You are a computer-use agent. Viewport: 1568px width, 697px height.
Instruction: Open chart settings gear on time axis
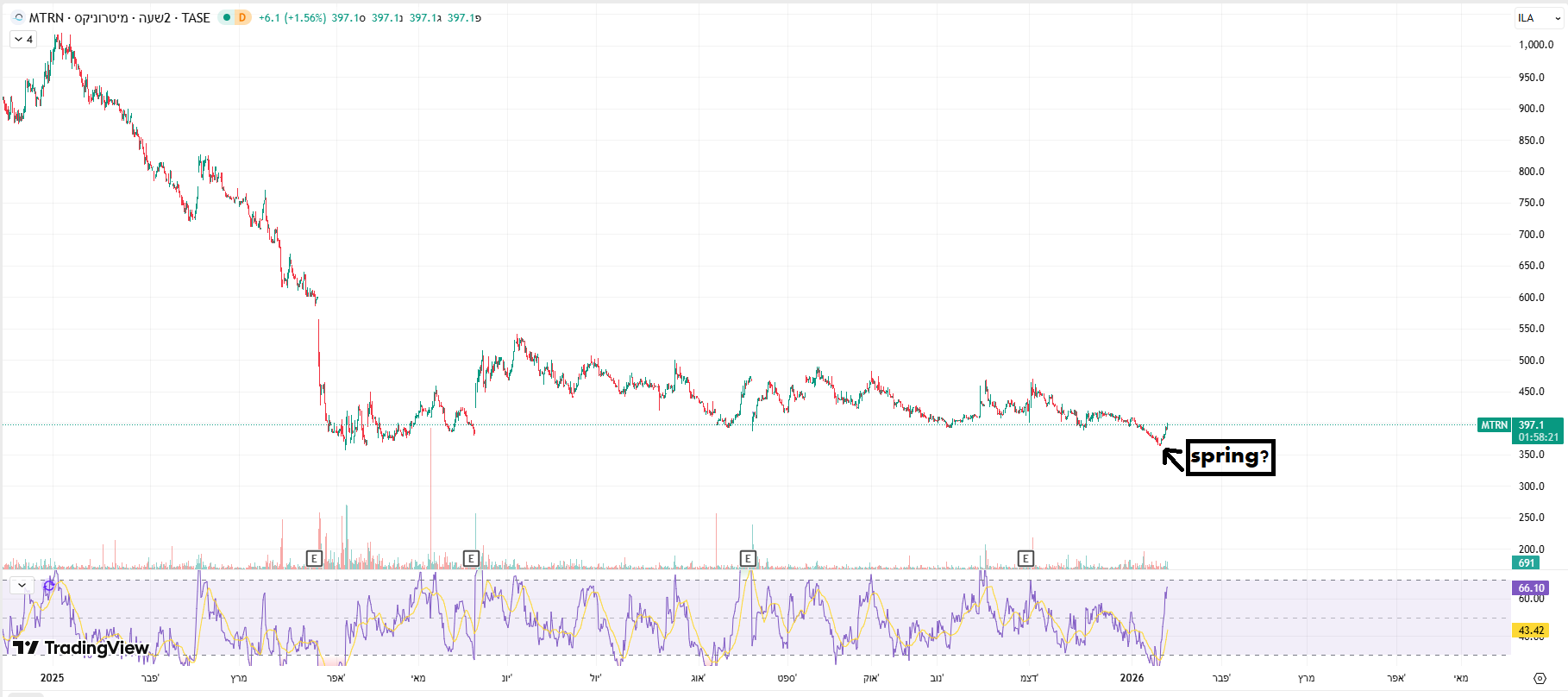click(x=1540, y=678)
